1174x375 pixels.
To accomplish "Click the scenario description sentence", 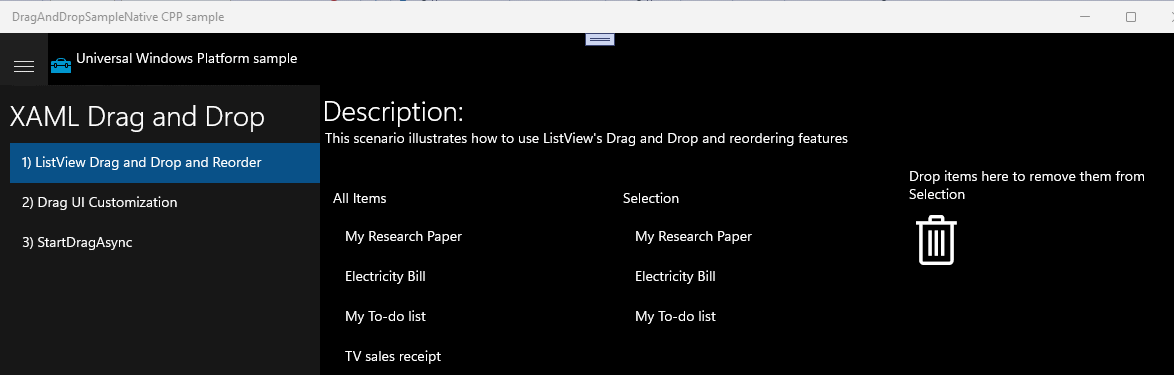I will pyautogui.click(x=586, y=138).
